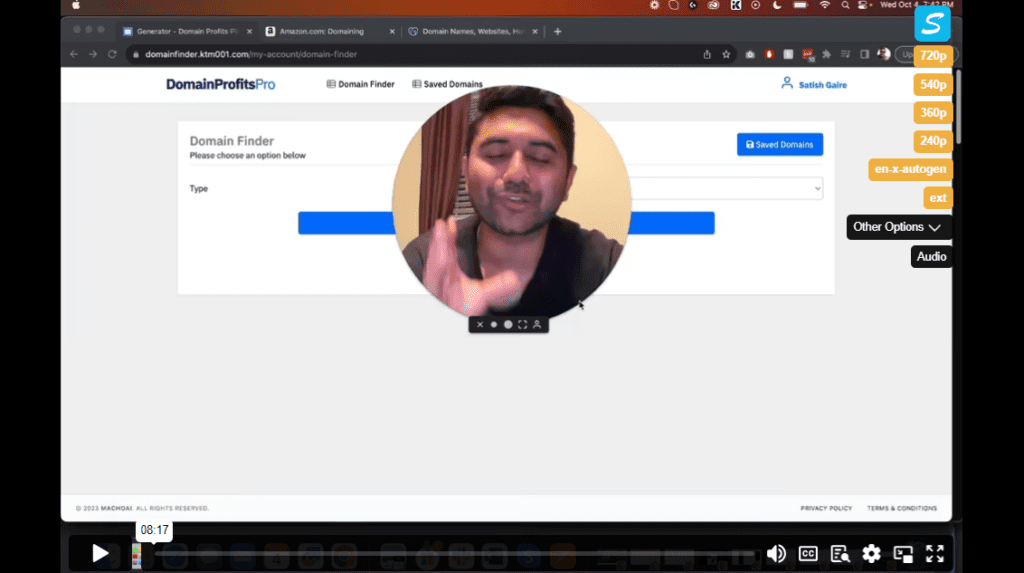Mute the video volume

point(776,553)
